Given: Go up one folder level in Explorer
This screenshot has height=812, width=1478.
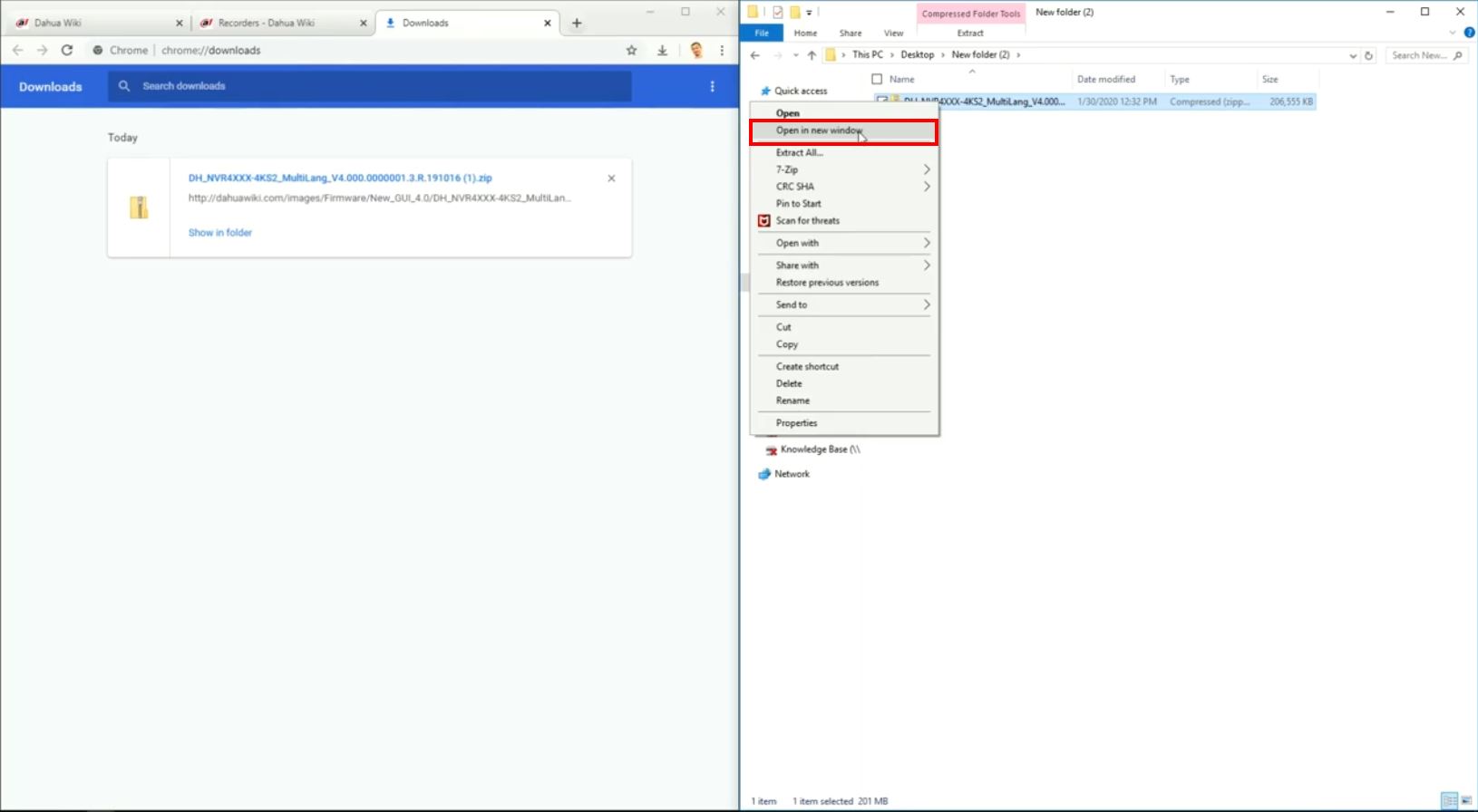Looking at the screenshot, I should 812,55.
